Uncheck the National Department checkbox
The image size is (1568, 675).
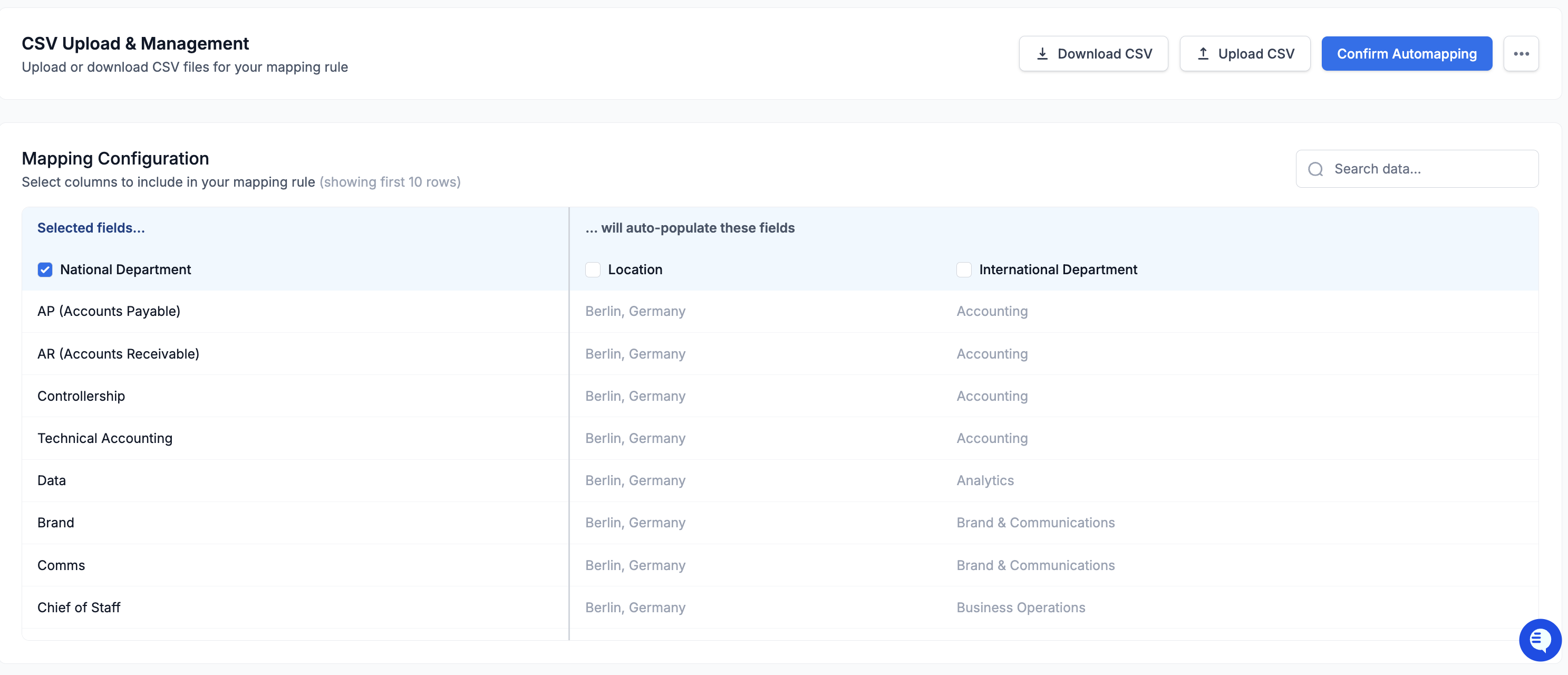[45, 269]
